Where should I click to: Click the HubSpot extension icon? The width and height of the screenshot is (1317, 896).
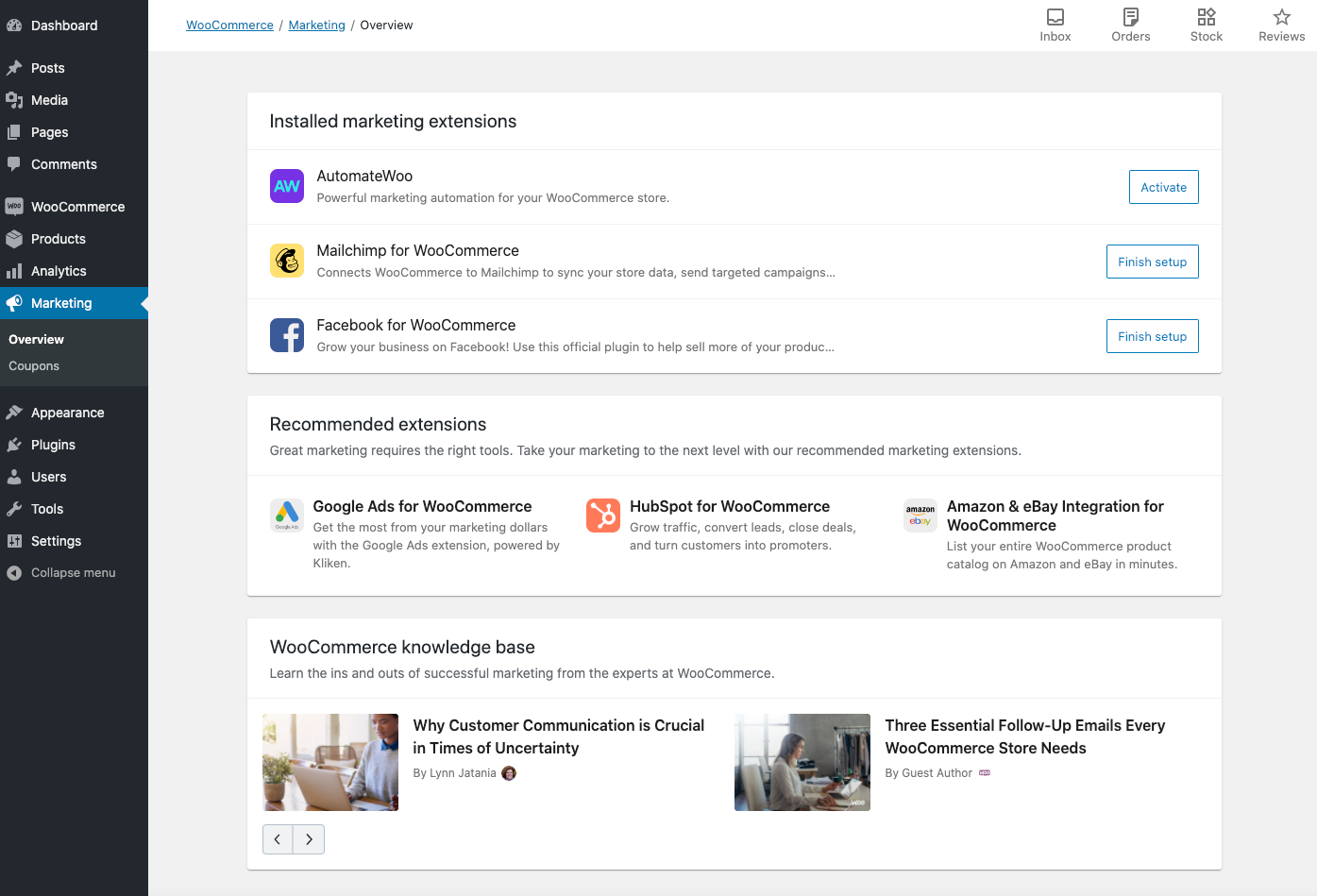[x=603, y=516]
